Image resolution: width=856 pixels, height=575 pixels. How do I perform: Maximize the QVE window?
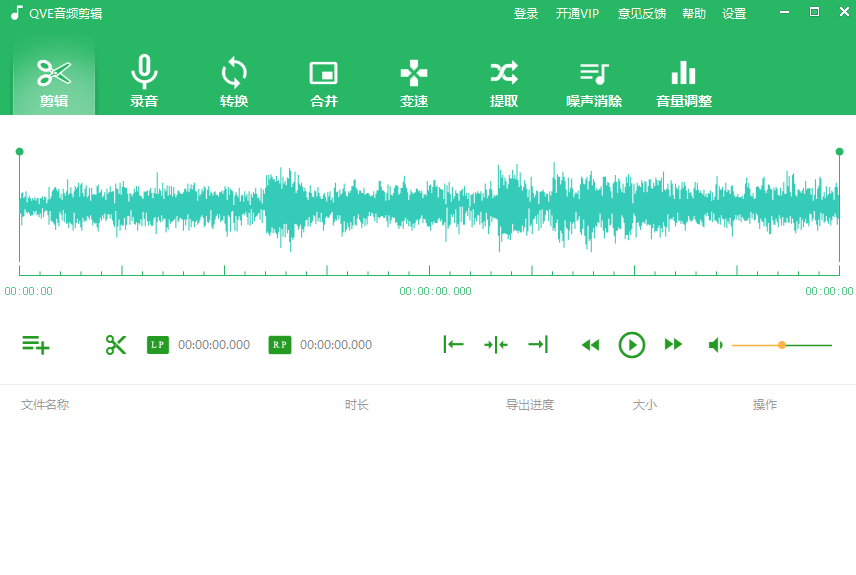[814, 12]
